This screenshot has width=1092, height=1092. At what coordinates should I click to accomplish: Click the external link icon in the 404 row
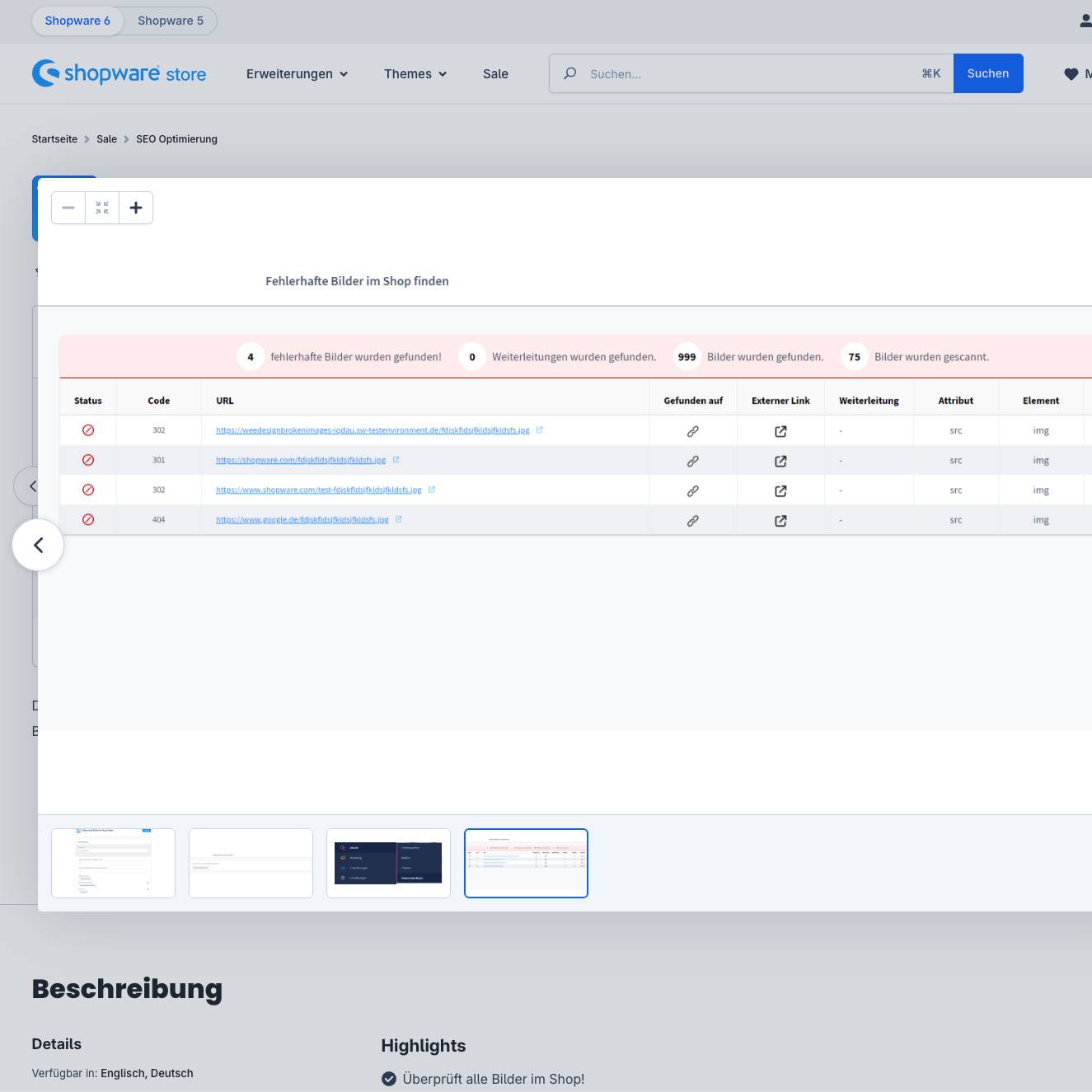coord(780,521)
